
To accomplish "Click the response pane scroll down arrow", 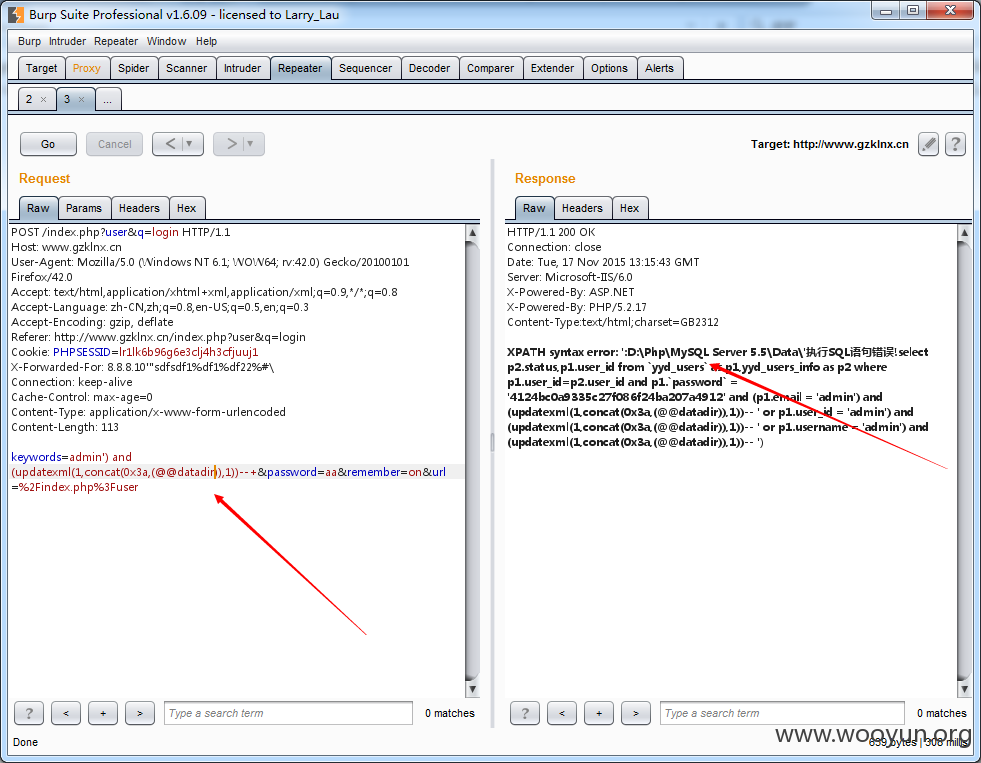I will (x=964, y=689).
